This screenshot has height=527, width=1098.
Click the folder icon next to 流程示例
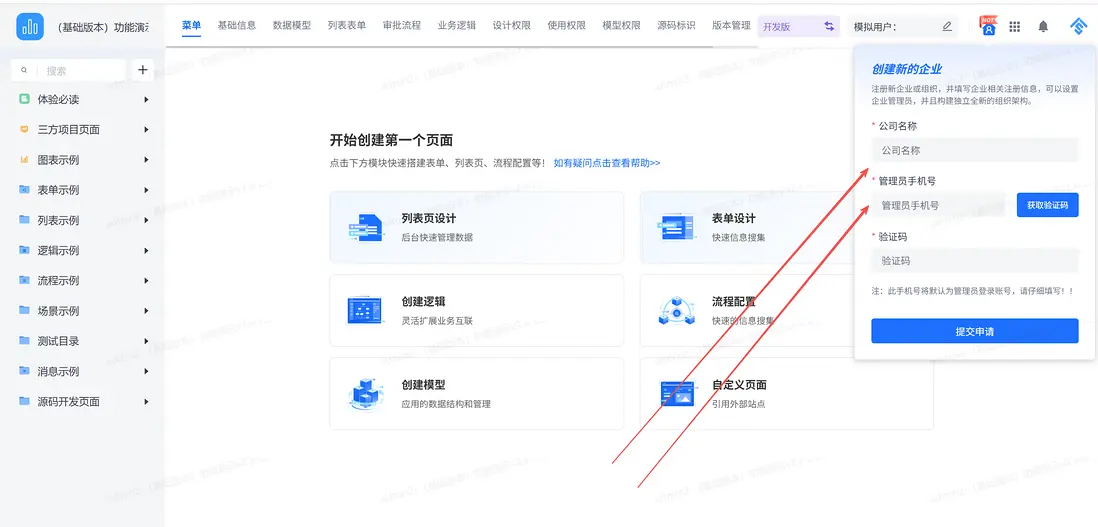[25, 281]
